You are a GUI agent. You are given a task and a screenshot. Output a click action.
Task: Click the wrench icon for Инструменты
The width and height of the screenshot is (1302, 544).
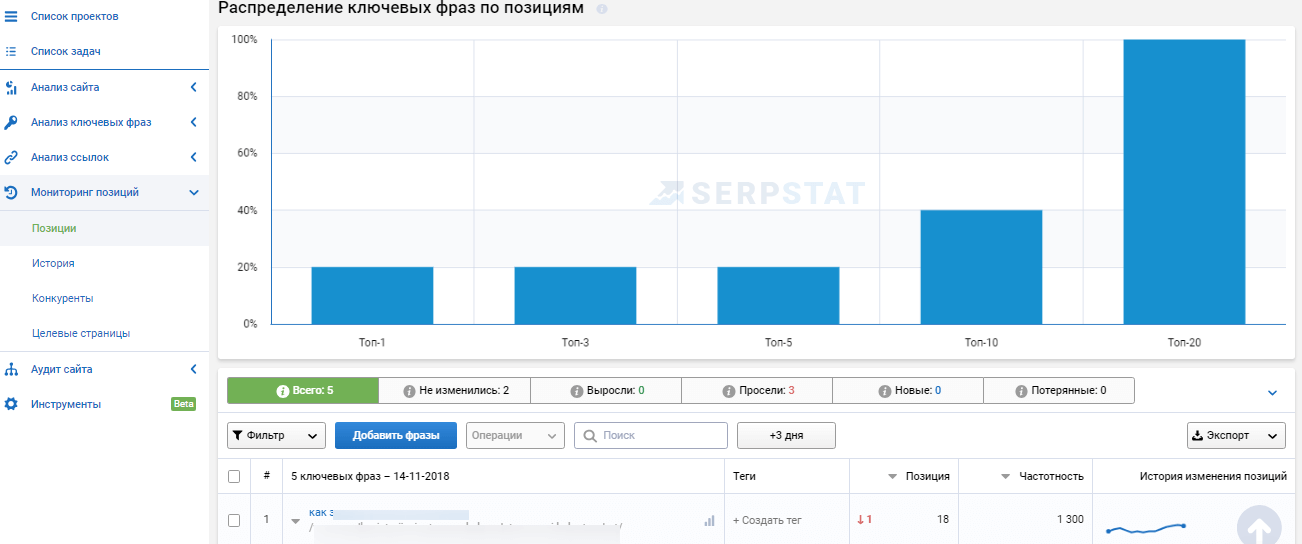(x=12, y=404)
